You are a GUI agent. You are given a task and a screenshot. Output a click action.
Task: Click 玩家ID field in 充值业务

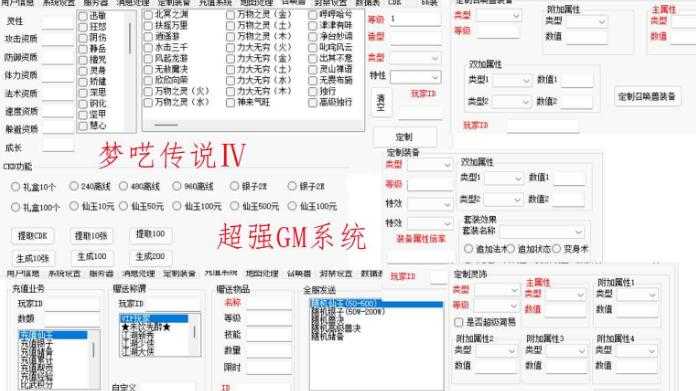[71, 304]
